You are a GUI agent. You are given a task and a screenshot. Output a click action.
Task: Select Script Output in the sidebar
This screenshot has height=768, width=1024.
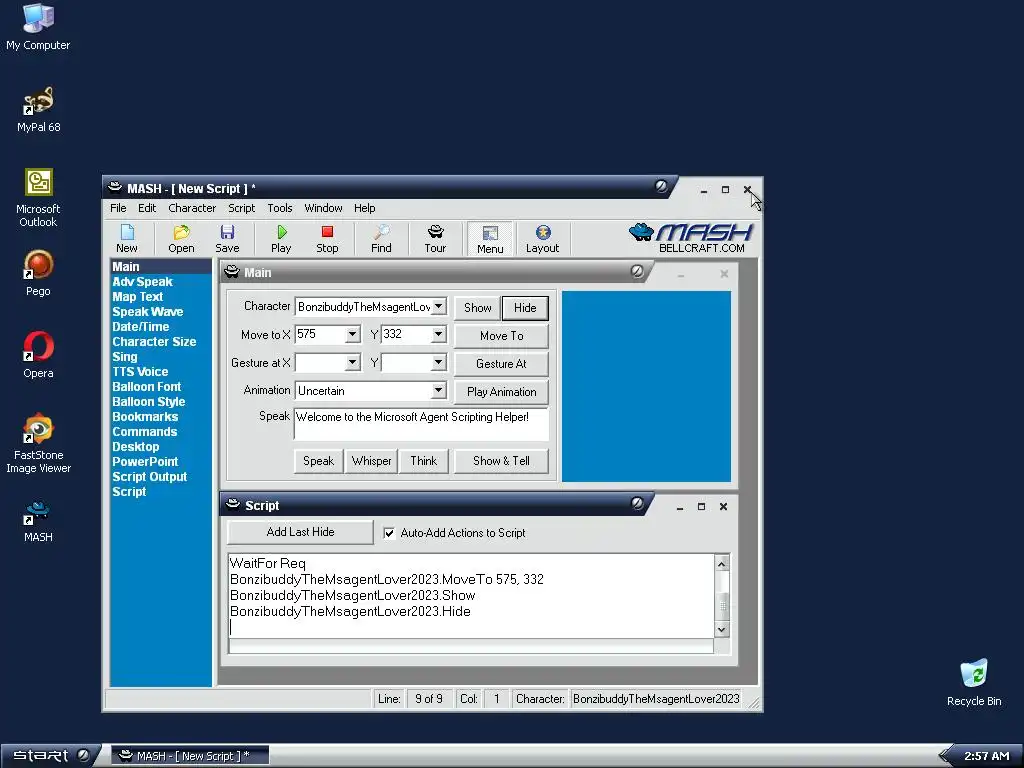[x=150, y=477]
